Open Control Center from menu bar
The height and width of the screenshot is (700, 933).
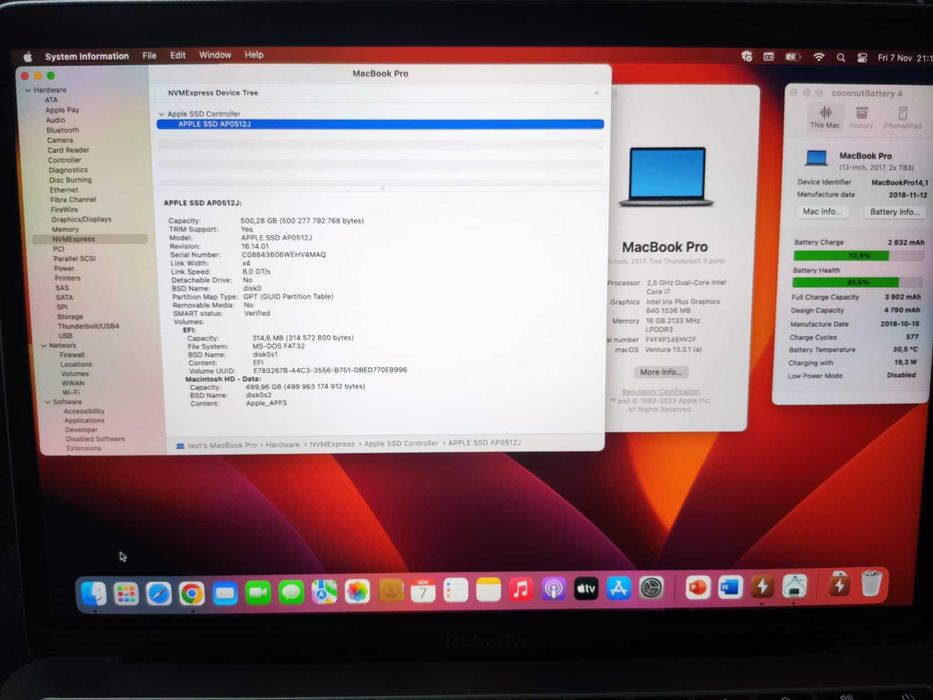pos(862,58)
